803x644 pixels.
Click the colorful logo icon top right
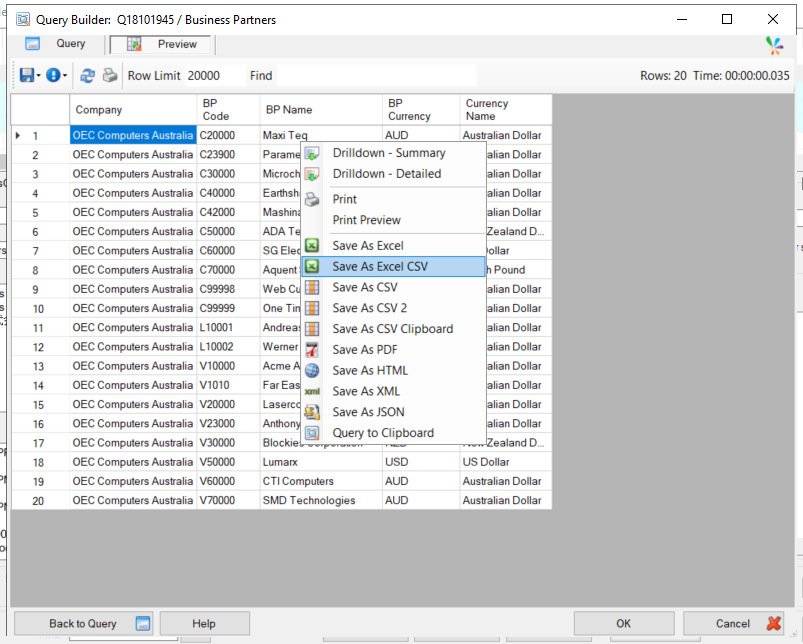775,46
